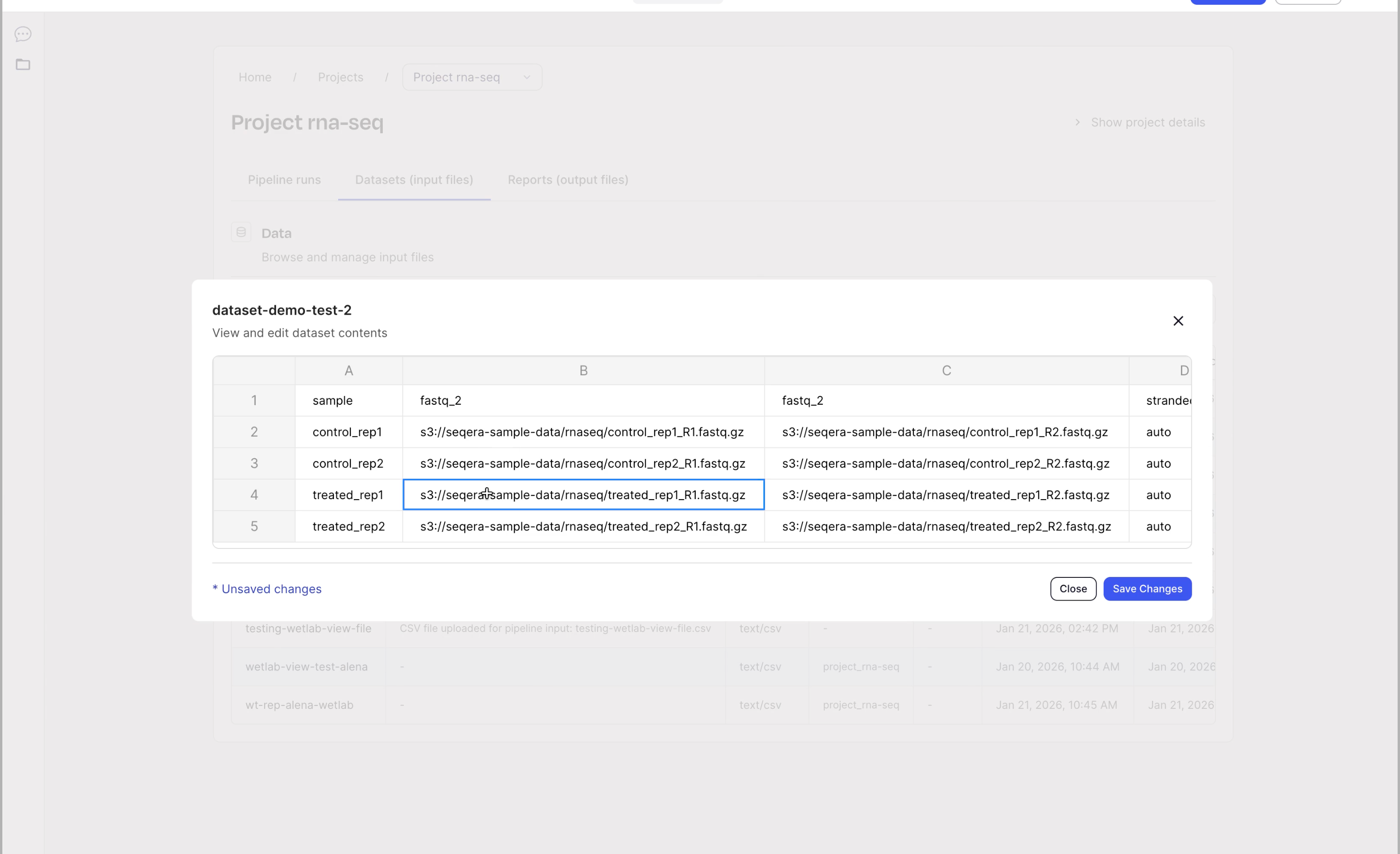Screen dimensions: 1400x854
Task: Expand Show project details
Action: (x=1140, y=122)
